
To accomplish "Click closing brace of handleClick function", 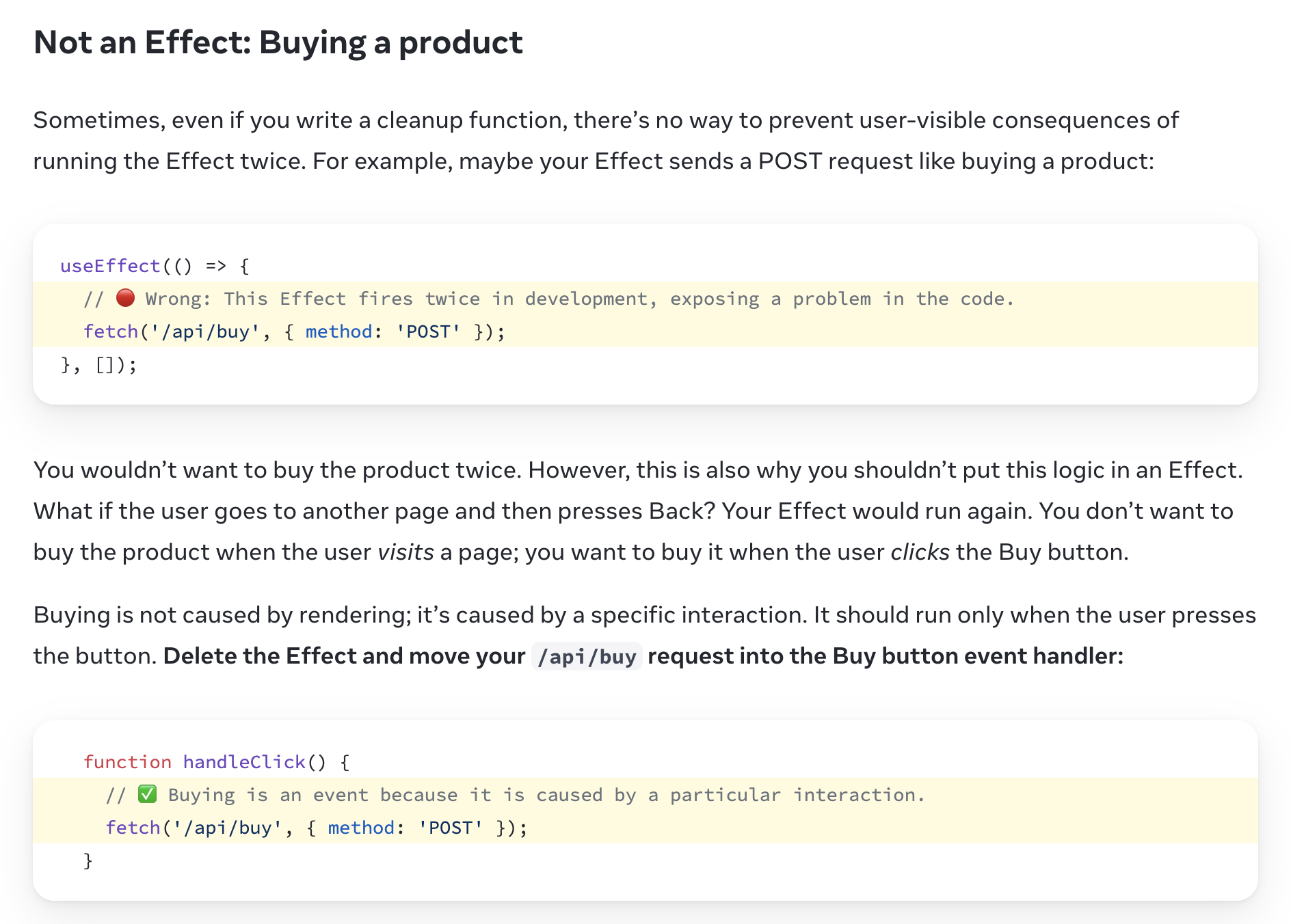I will coord(88,860).
